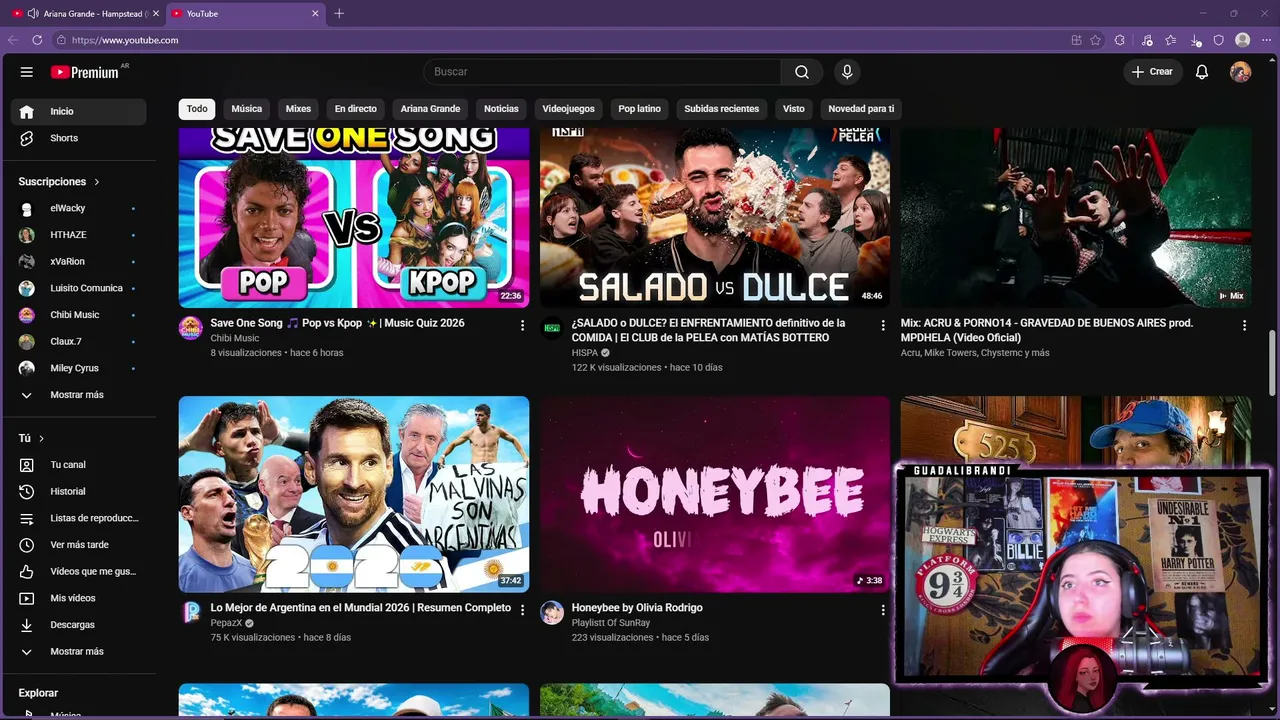Select the En directo filter chip
Viewport: 1280px width, 720px height.
tap(356, 109)
